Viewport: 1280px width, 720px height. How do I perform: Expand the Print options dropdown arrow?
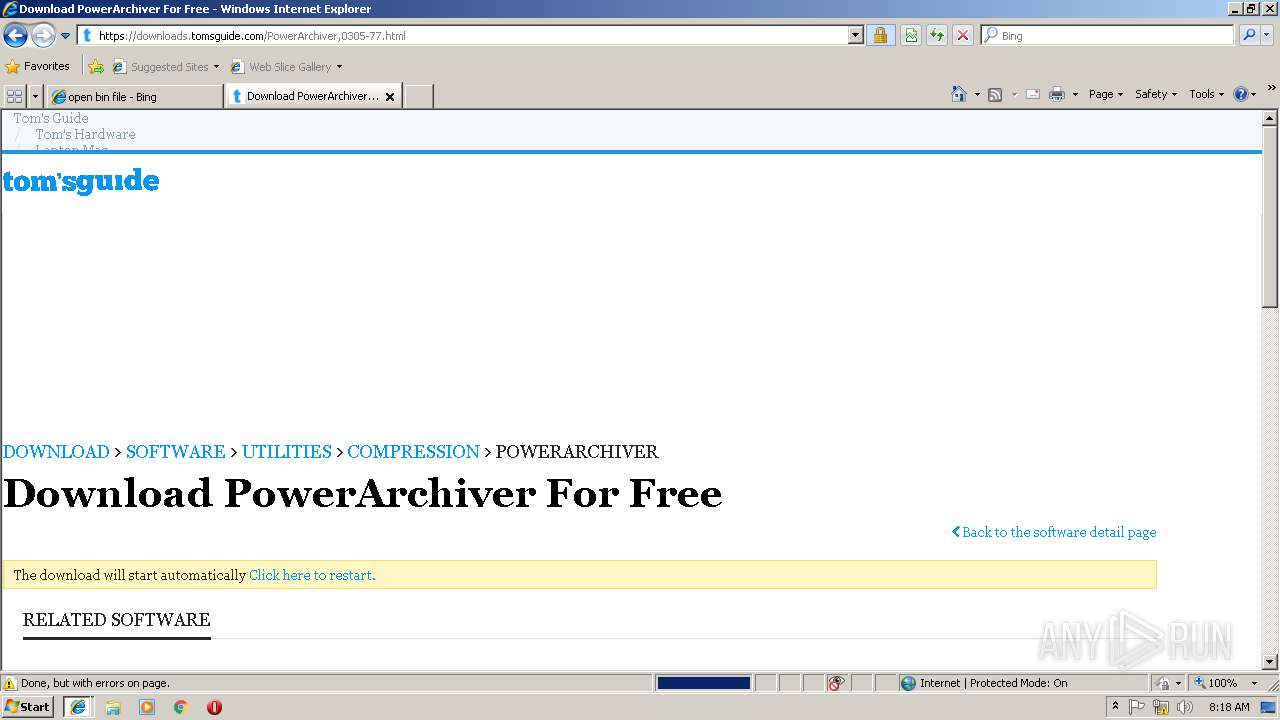pyautogui.click(x=1075, y=94)
